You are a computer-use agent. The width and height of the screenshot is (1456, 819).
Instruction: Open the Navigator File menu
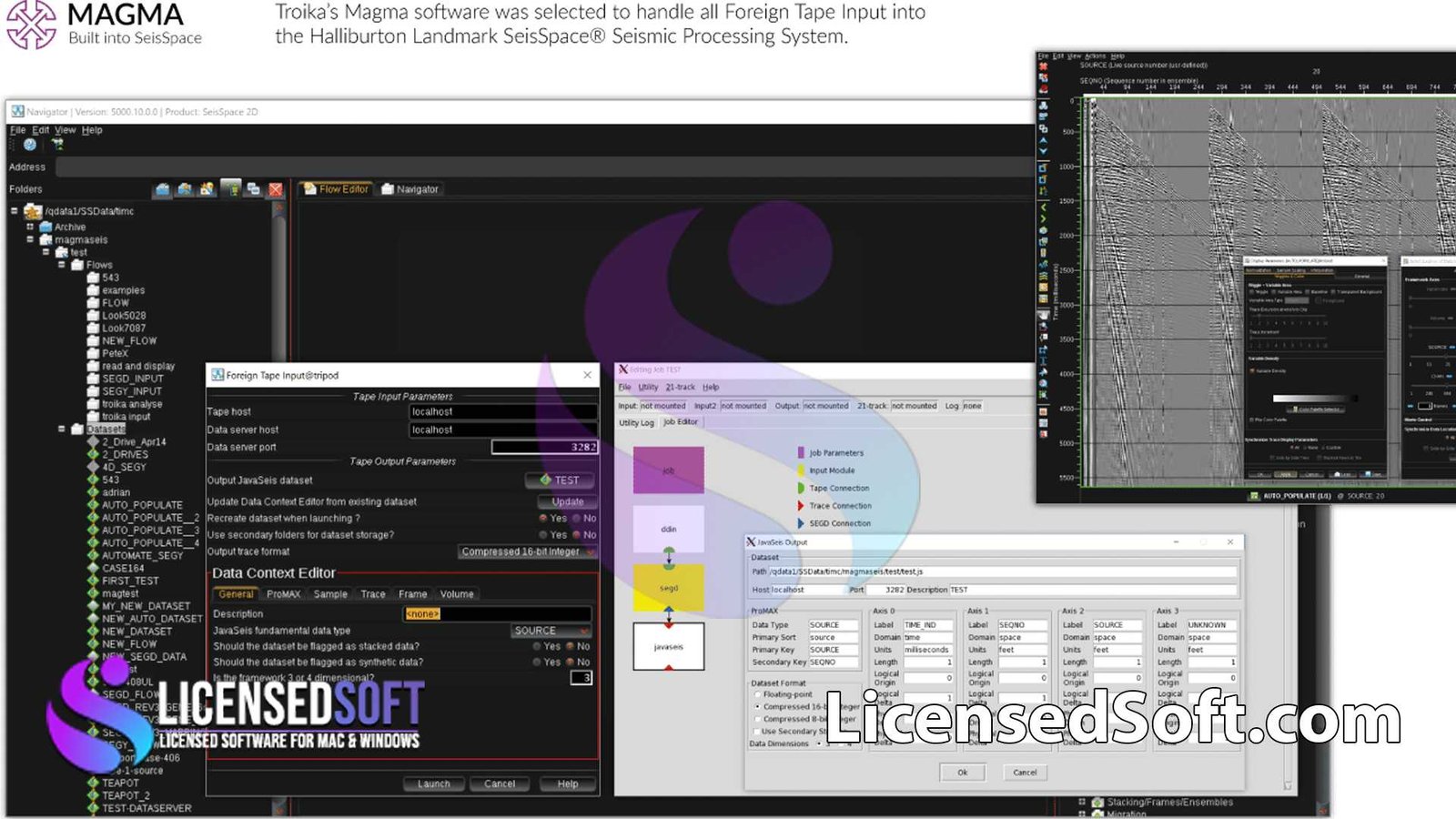click(x=17, y=130)
